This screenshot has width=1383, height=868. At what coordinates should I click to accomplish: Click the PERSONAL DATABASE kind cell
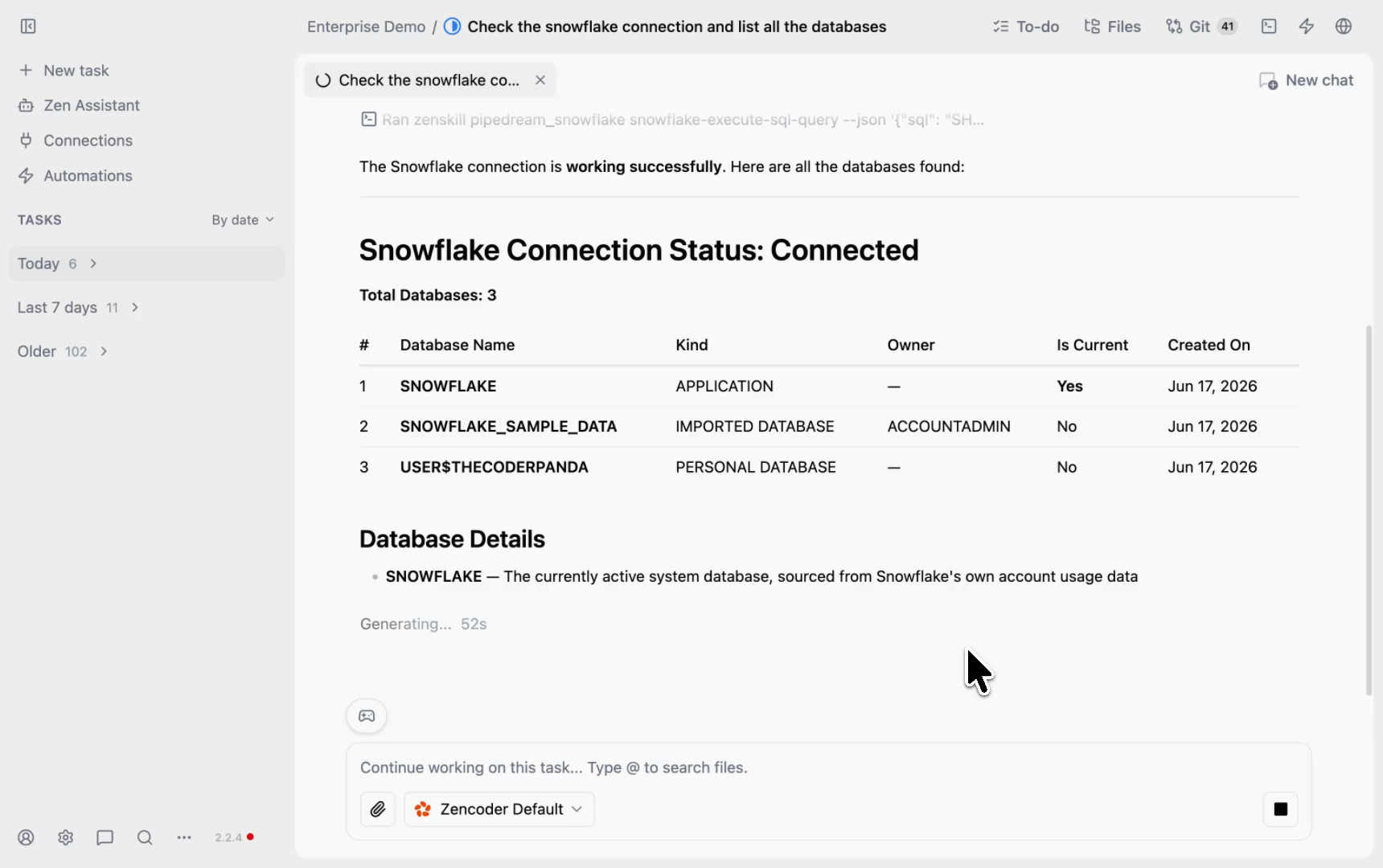point(755,467)
